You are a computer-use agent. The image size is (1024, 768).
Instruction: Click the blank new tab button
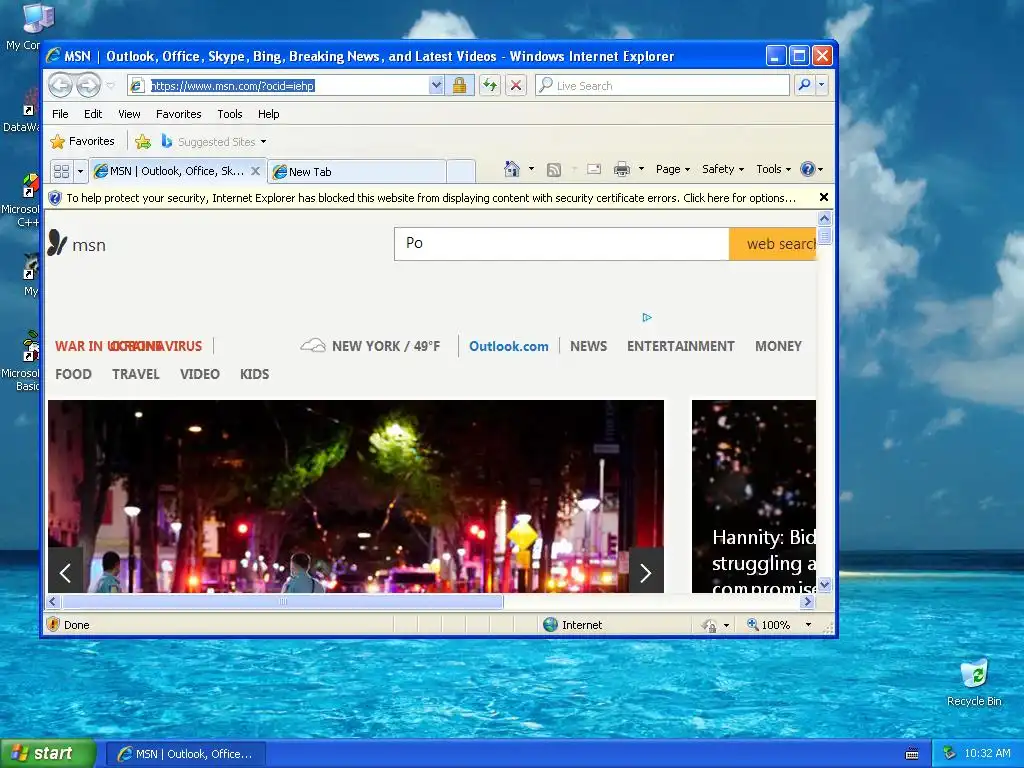[461, 172]
